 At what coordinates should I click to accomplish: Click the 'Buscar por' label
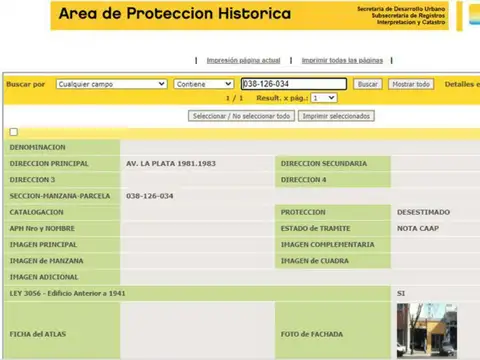[x=26, y=84]
